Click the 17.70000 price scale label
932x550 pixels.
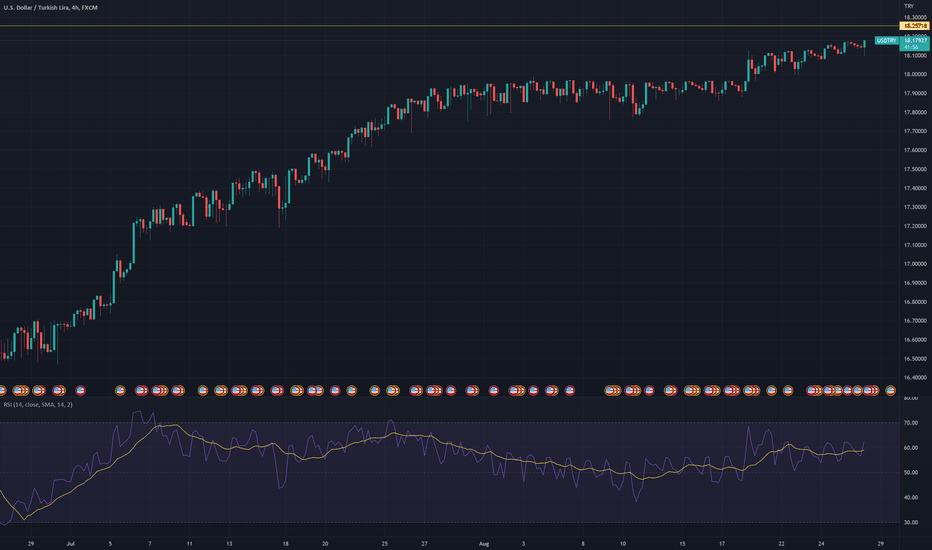915,131
